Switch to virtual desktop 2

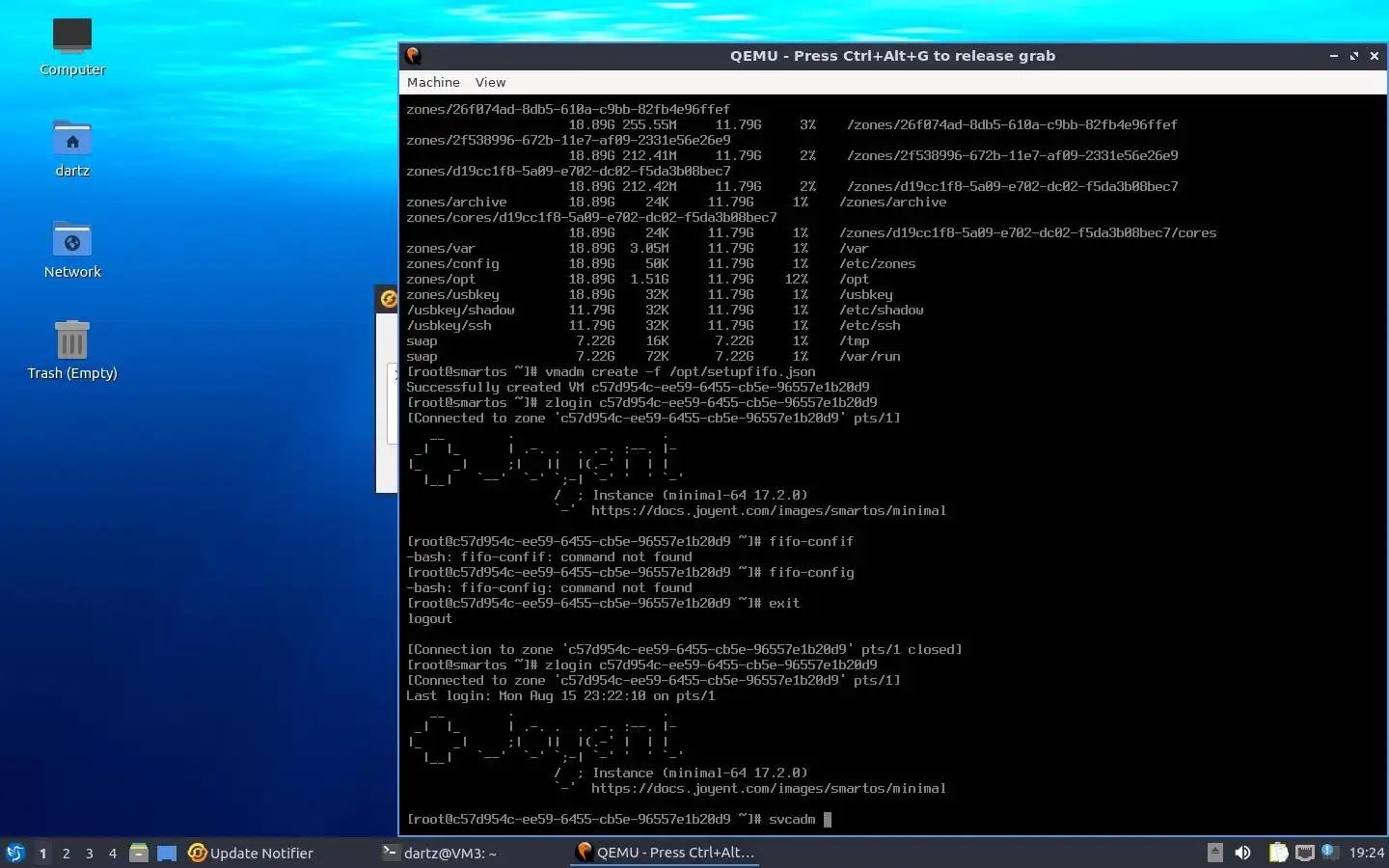tap(66, 854)
